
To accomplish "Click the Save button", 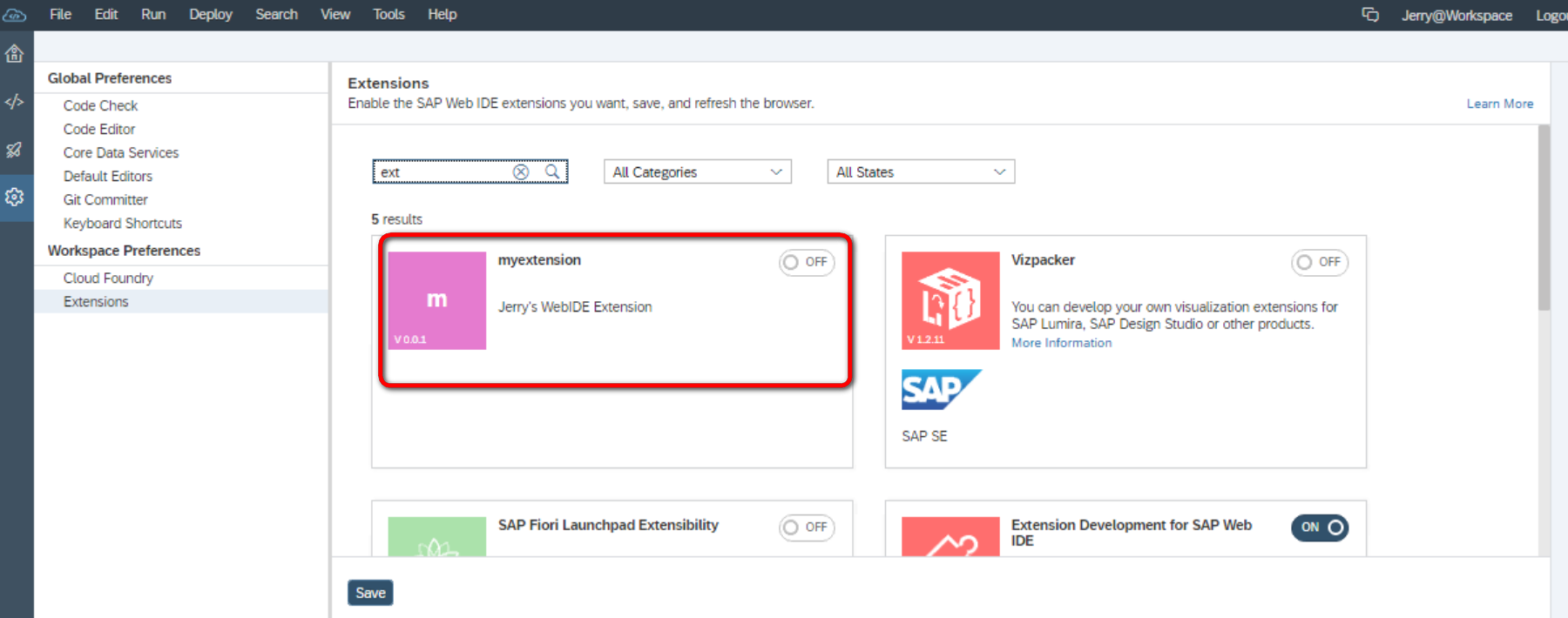I will (370, 593).
